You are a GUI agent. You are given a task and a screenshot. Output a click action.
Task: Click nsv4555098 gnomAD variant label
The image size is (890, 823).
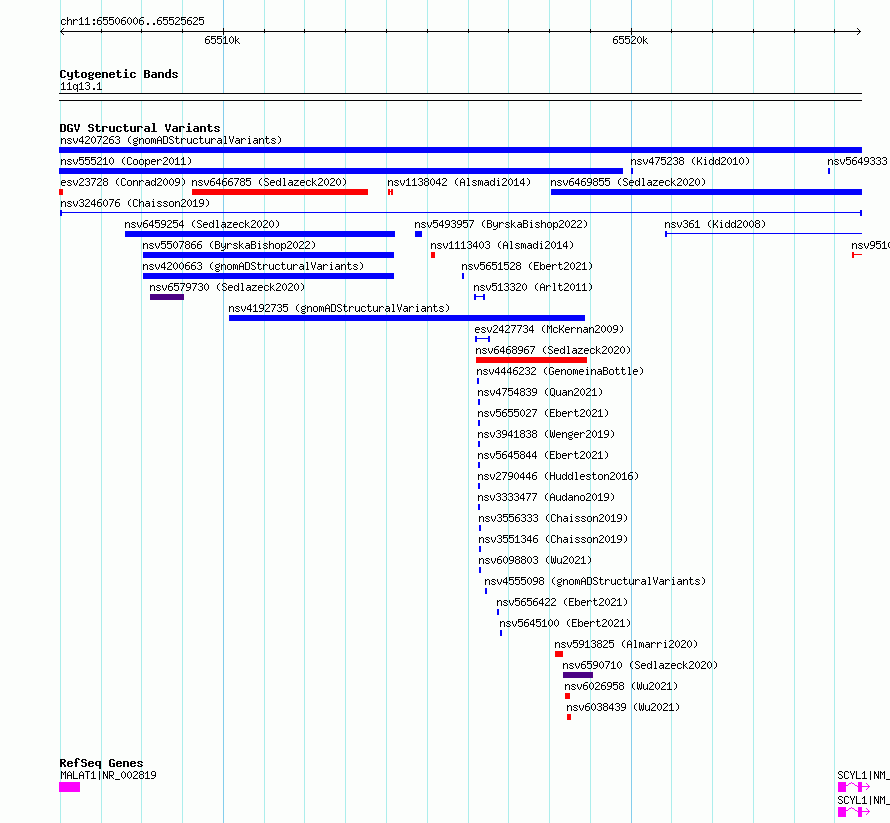(595, 581)
